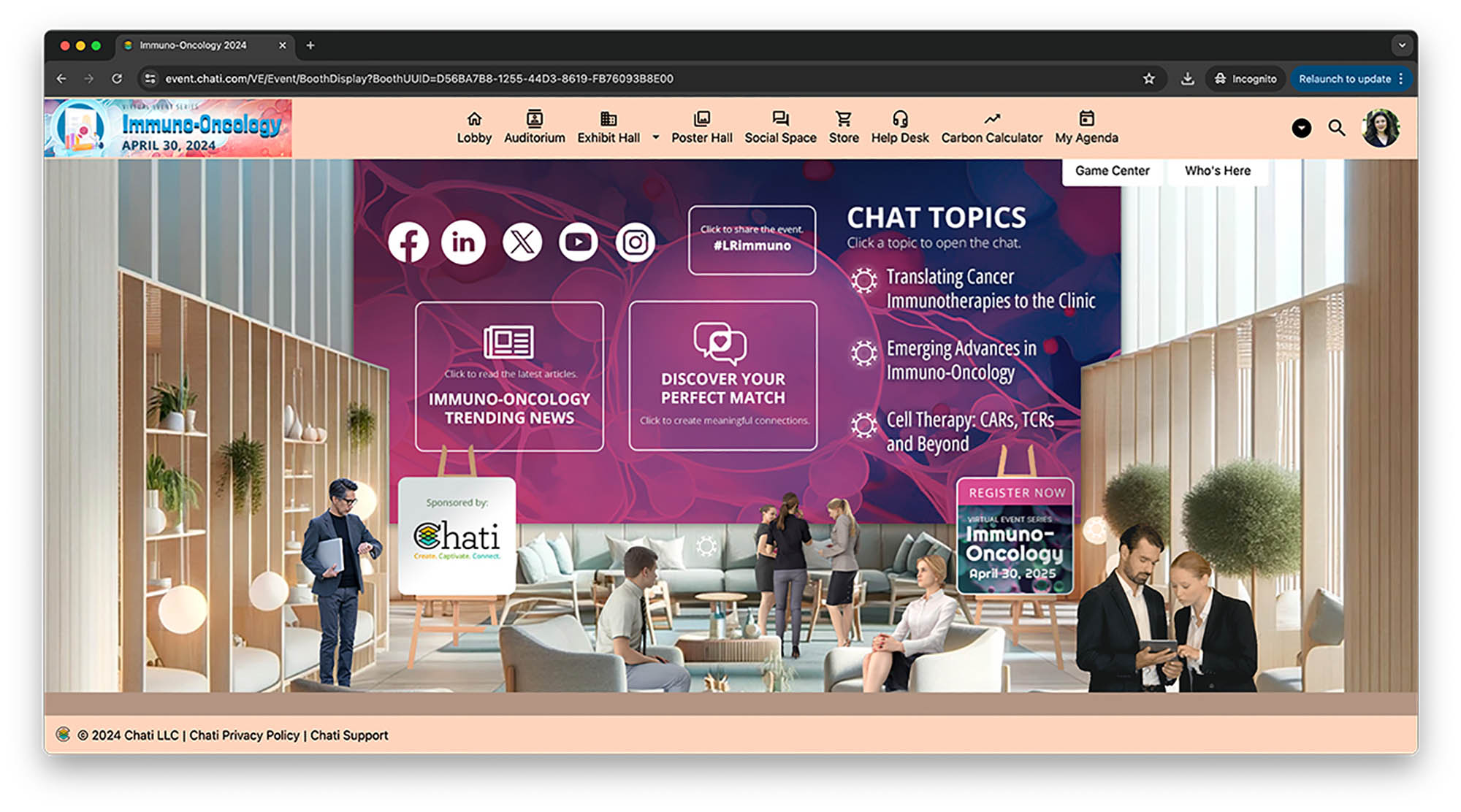Image resolution: width=1461 pixels, height=812 pixels.
Task: Click the #LRimmuno share event box
Action: click(x=752, y=240)
